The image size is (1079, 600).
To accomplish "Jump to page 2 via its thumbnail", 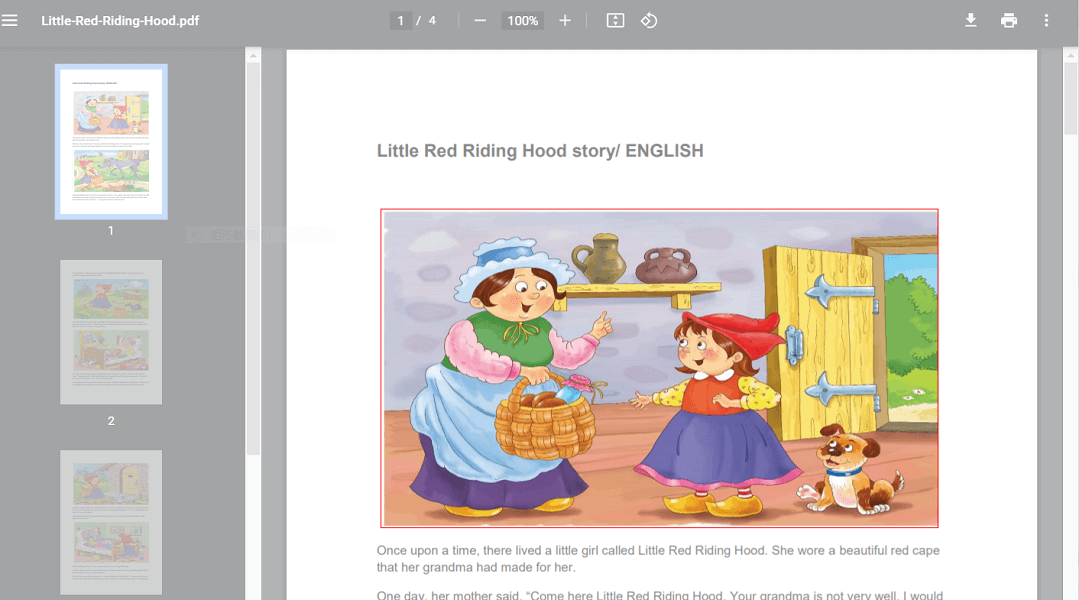I will [110, 332].
